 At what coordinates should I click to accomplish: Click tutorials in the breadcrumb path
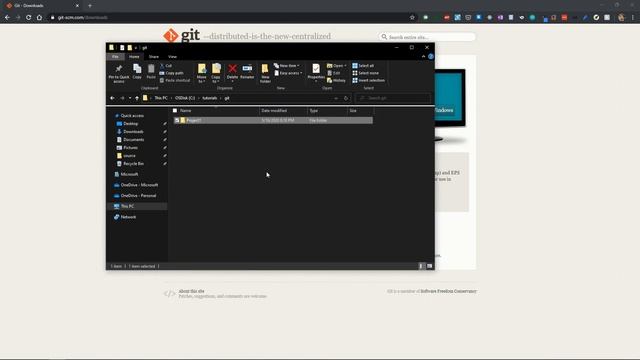[x=210, y=98]
